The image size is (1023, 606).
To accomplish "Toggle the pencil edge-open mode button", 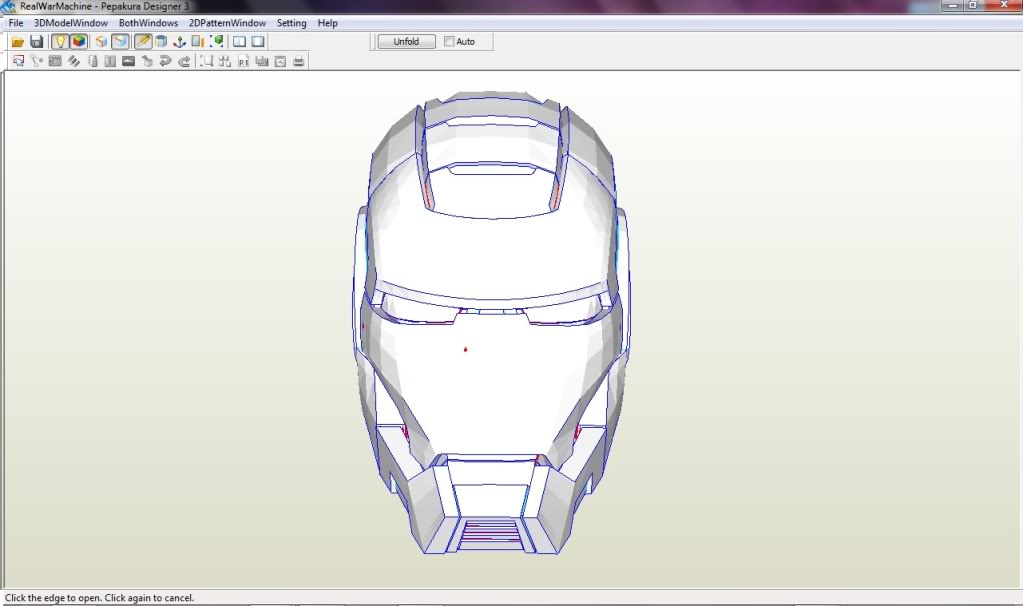I will [x=143, y=42].
